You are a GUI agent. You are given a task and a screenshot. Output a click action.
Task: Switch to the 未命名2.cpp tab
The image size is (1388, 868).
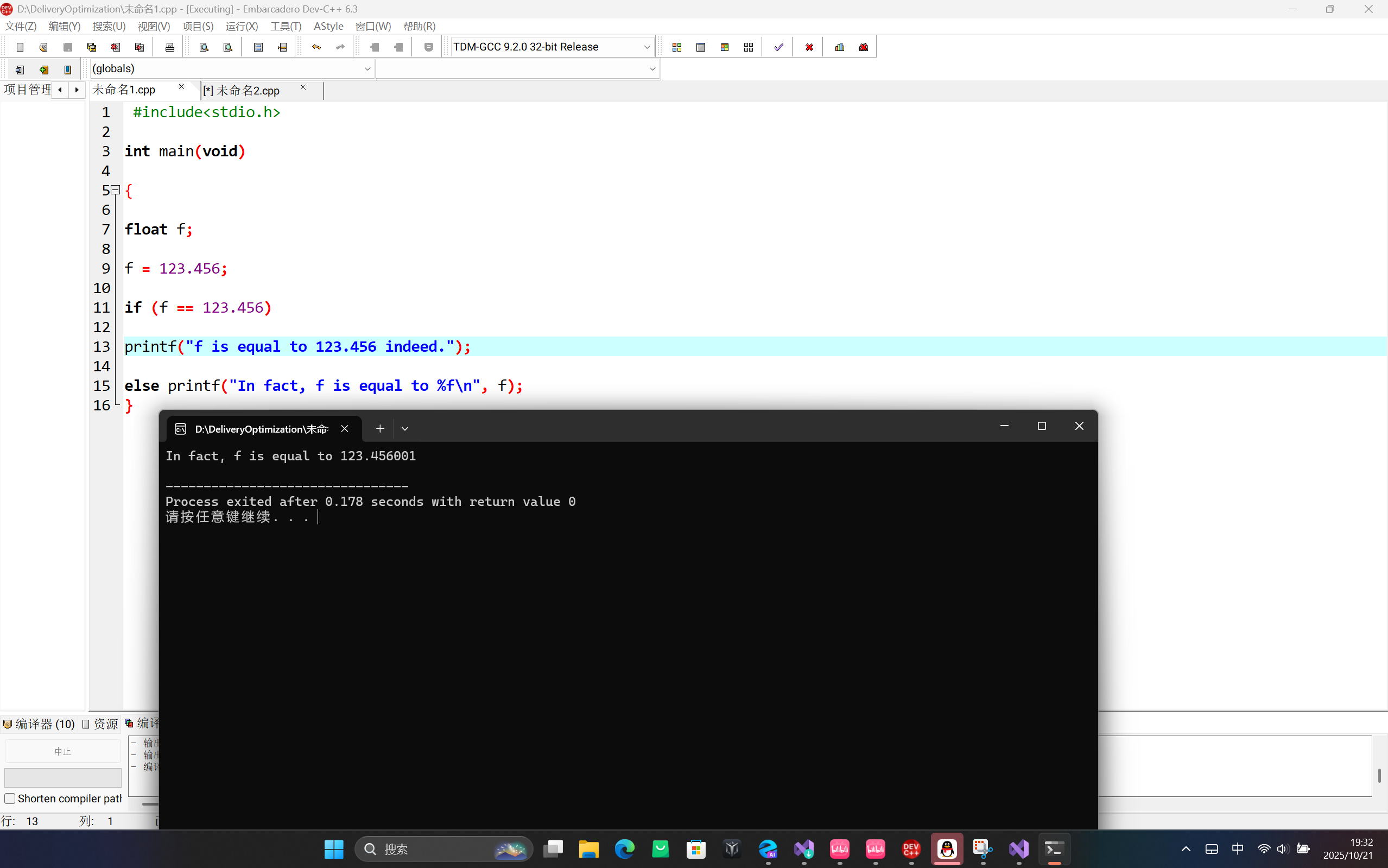tap(248, 91)
